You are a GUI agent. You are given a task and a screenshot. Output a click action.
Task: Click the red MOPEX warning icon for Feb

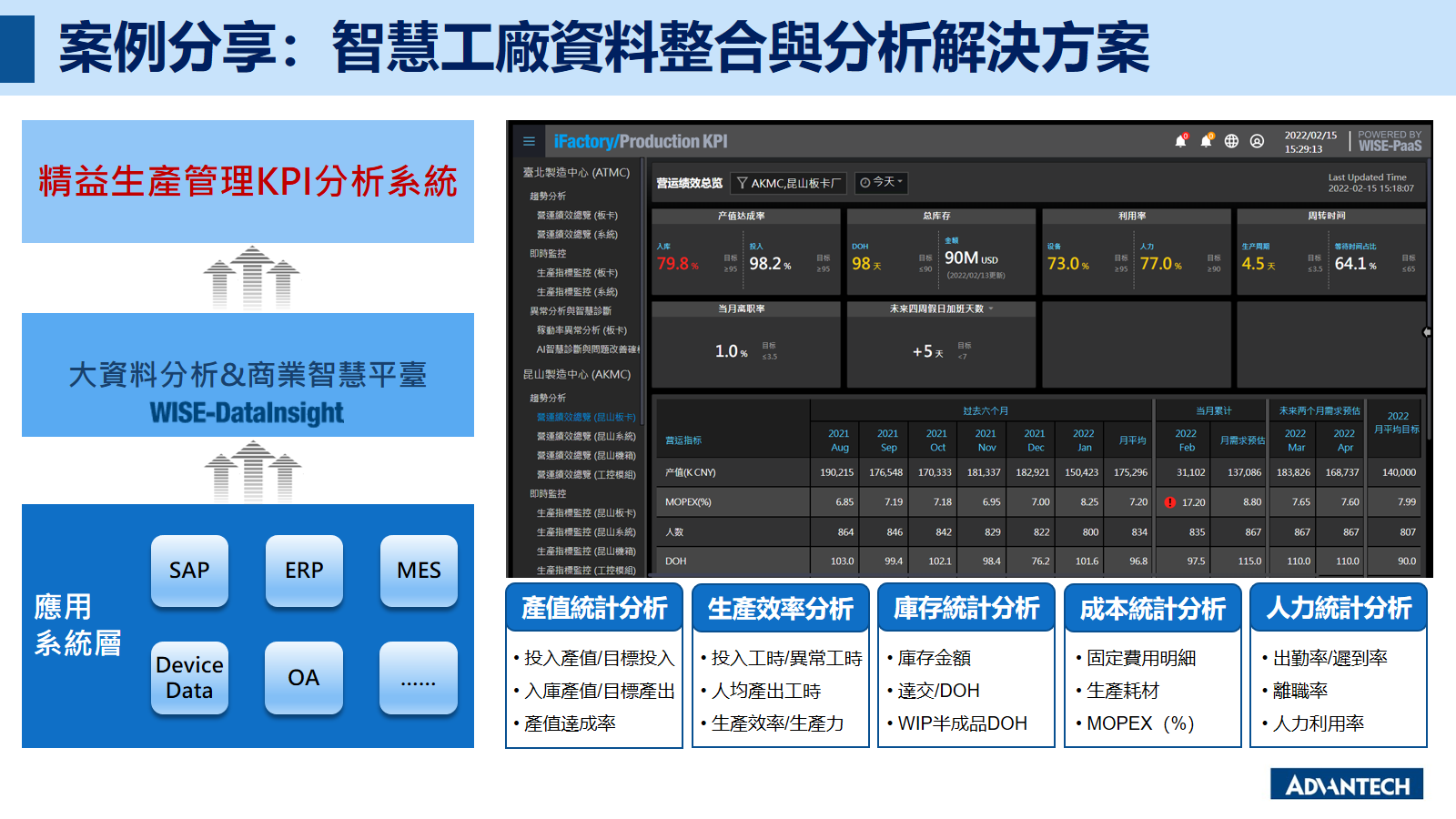[x=1170, y=502]
